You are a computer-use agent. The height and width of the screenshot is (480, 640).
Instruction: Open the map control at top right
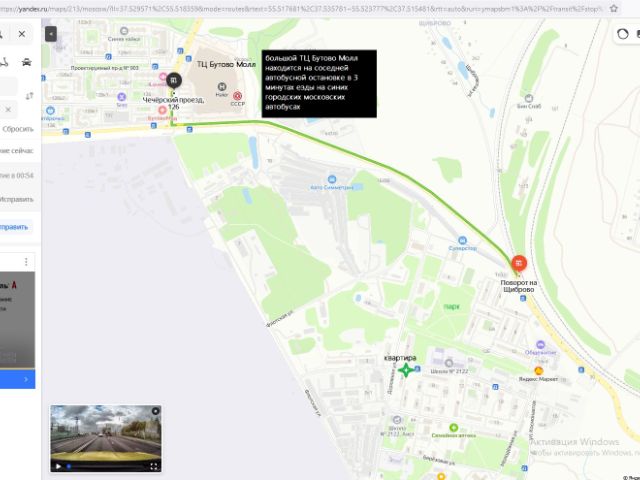(622, 34)
